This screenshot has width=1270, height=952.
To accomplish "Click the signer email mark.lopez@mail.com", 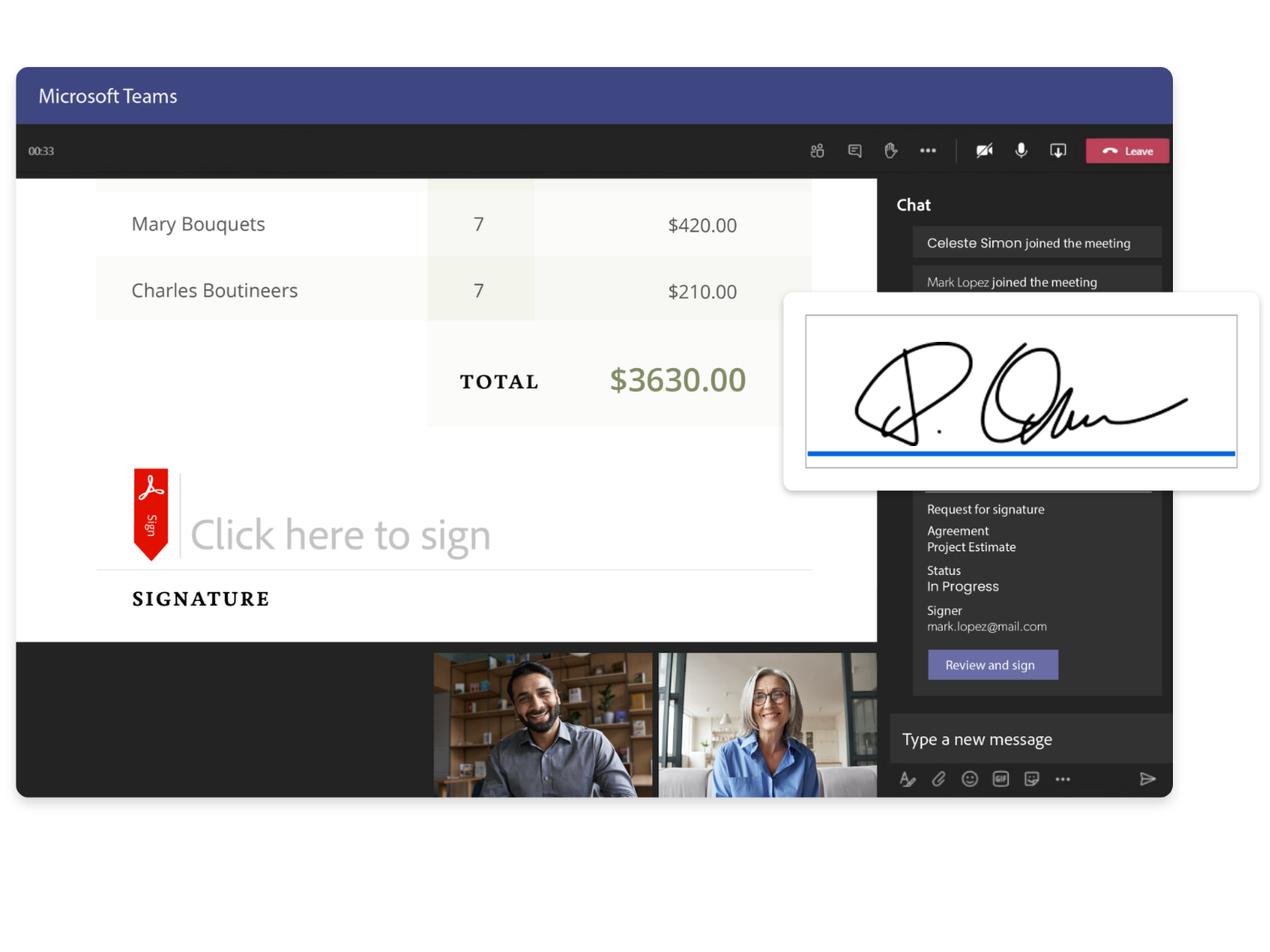I will [987, 627].
